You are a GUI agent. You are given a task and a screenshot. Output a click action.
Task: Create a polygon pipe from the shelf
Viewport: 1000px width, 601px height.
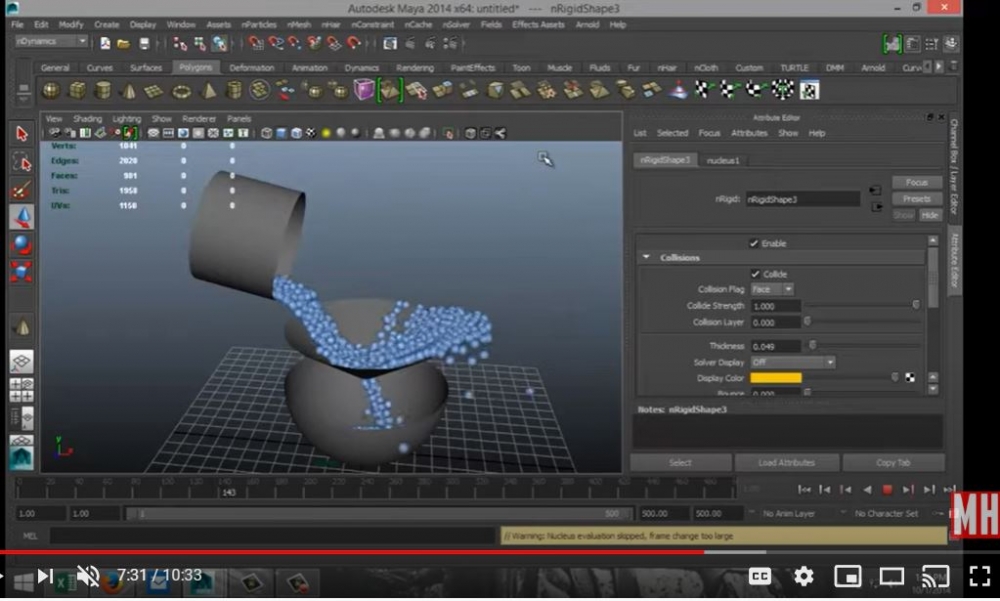click(234, 91)
